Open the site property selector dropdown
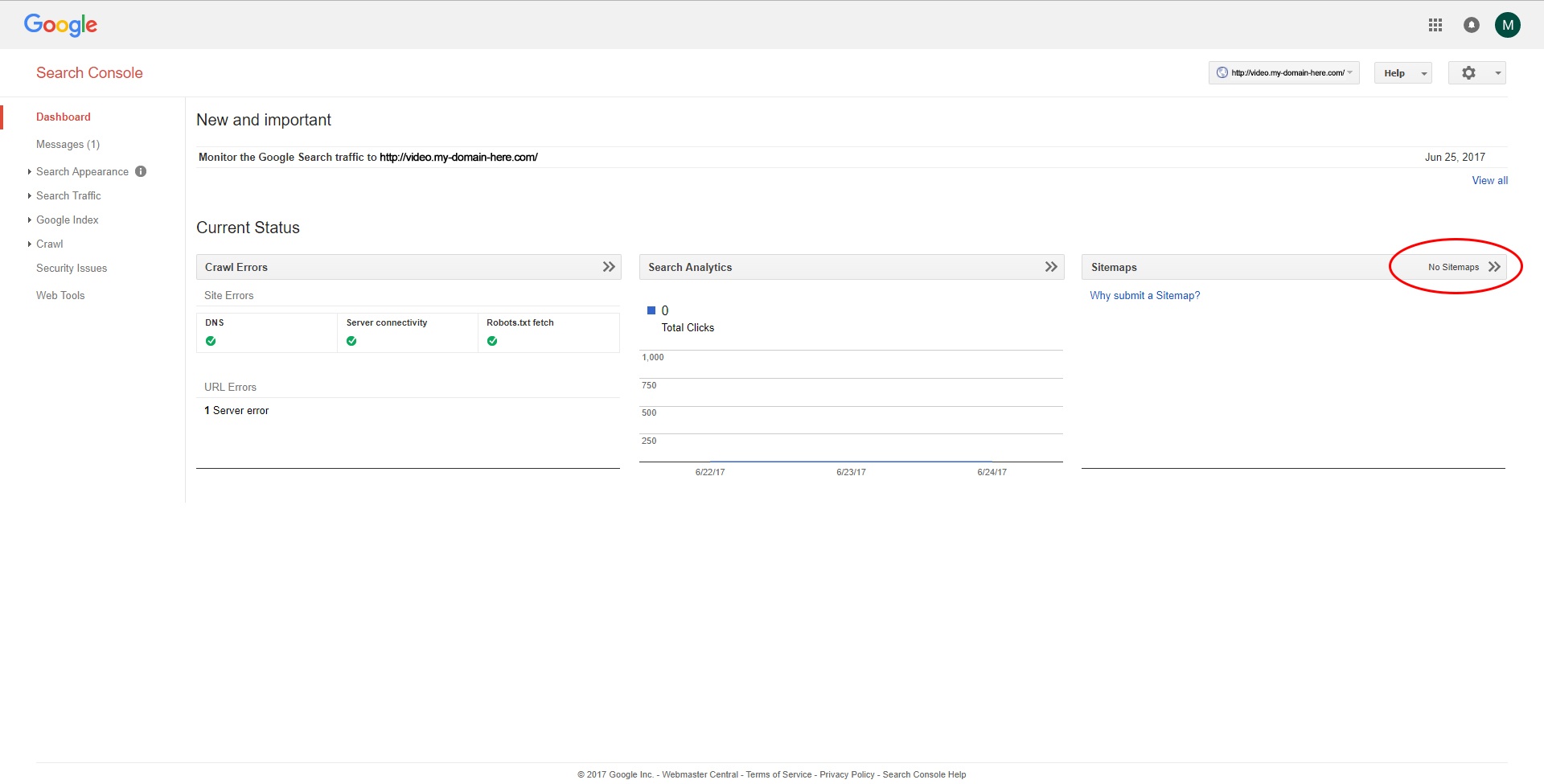This screenshot has height=784, width=1544. point(1283,73)
